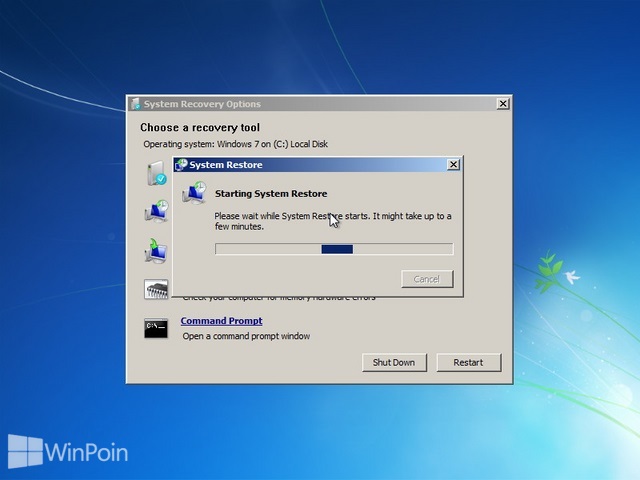This screenshot has width=640, height=480.
Task: Click the System Restore title bar icon
Action: [x=181, y=164]
